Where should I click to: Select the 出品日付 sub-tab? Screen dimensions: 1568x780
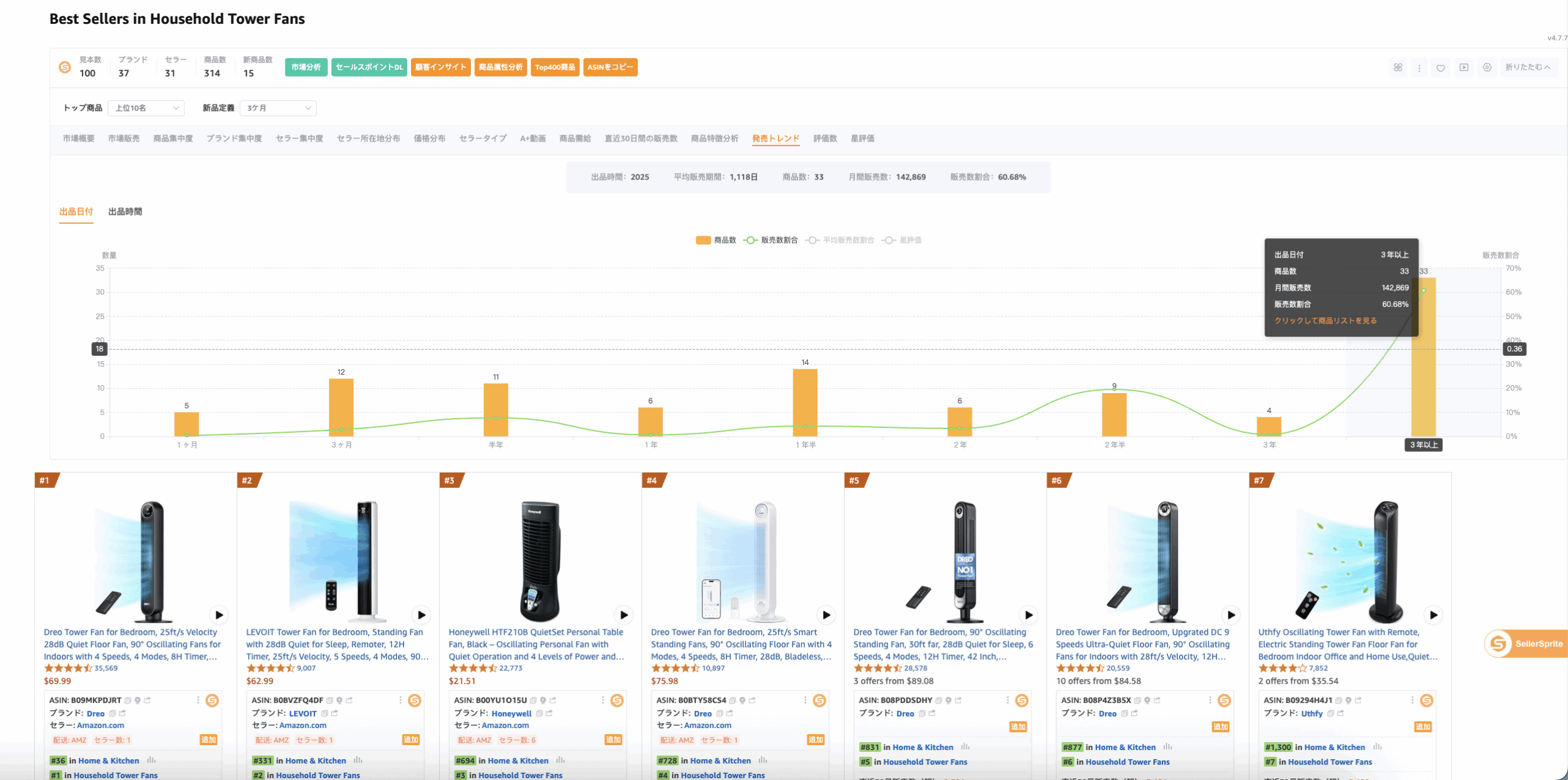pos(76,212)
